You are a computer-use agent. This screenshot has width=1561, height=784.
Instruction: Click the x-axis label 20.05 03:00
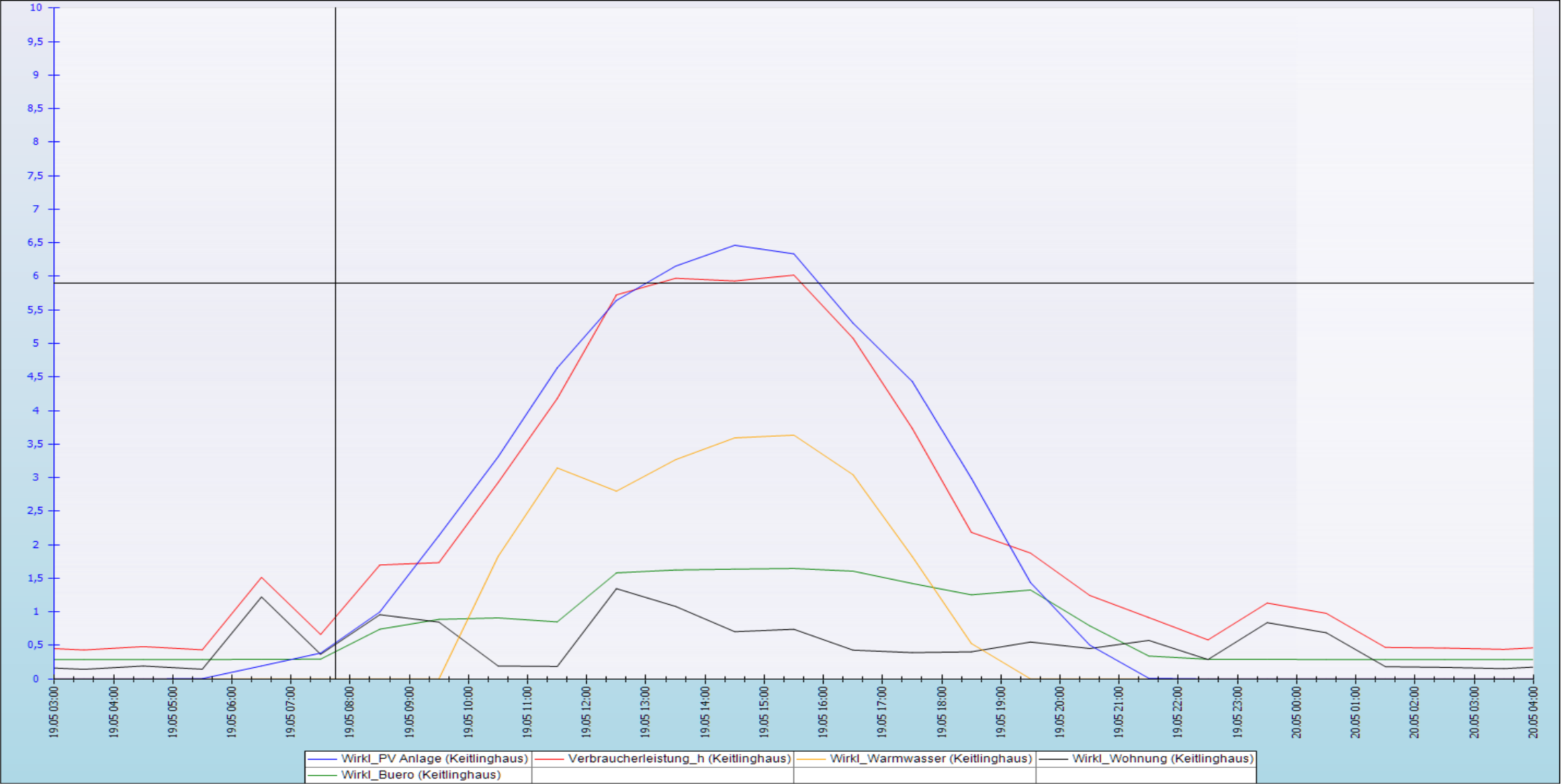tap(1474, 712)
